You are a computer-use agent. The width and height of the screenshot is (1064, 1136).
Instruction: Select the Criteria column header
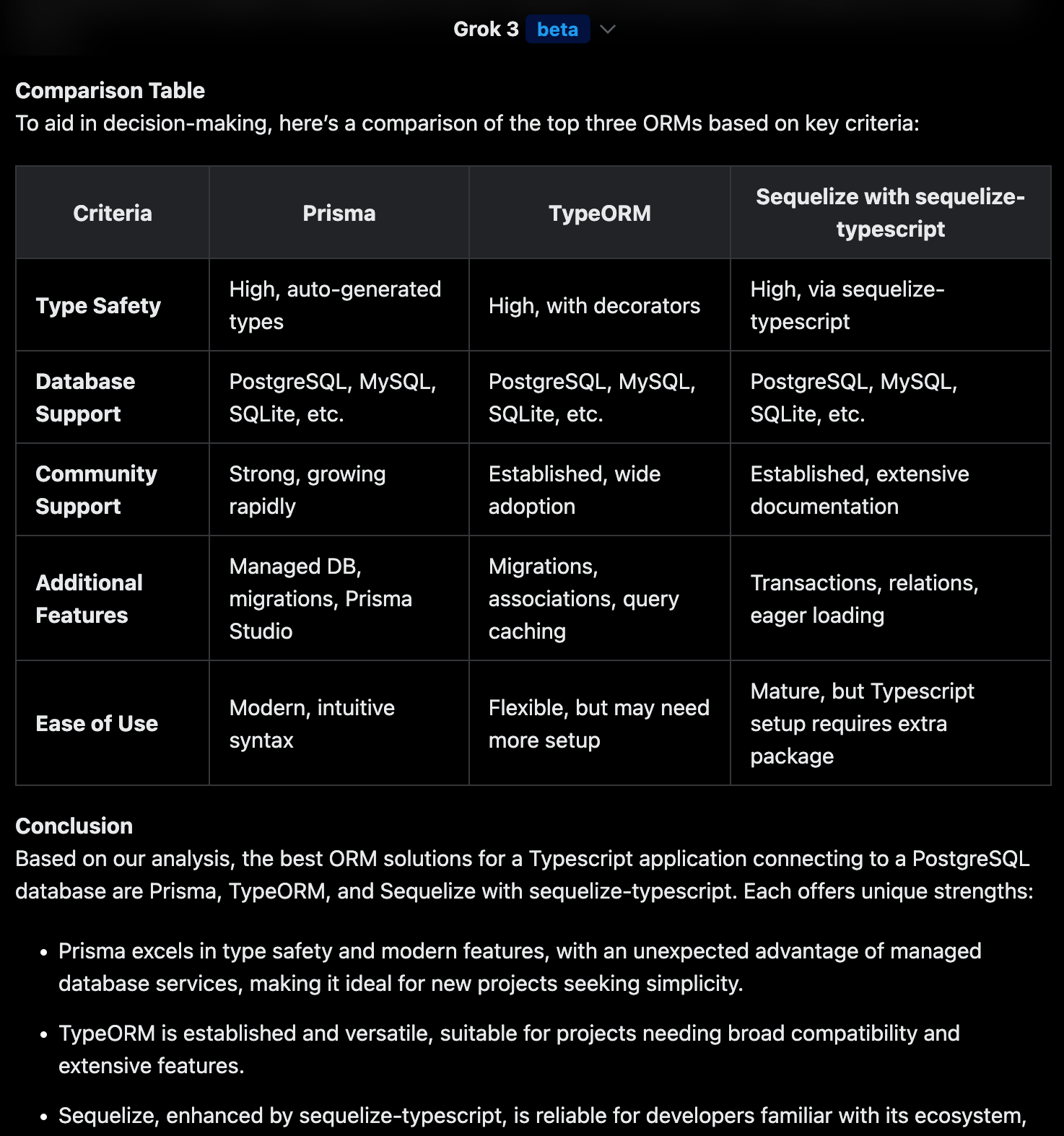(113, 213)
